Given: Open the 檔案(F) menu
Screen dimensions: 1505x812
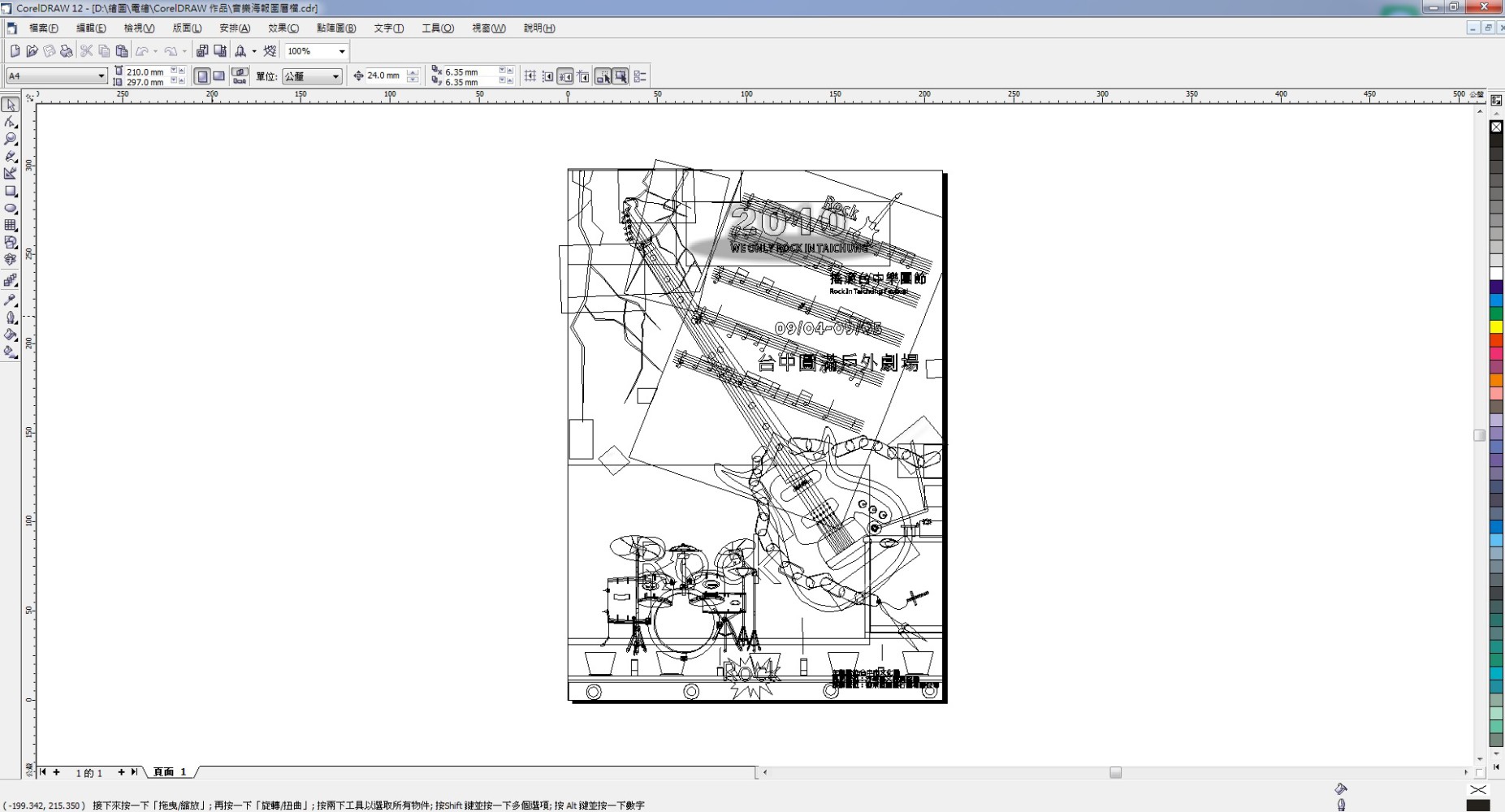Looking at the screenshot, I should (43, 28).
